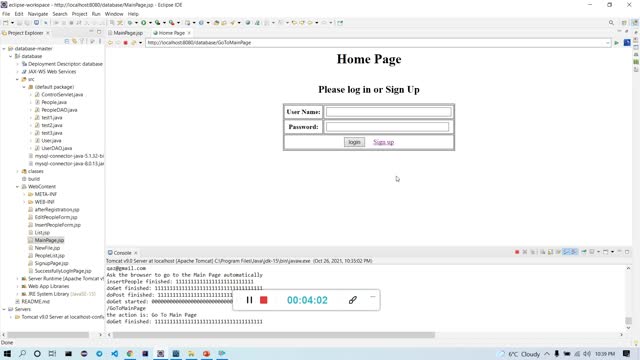Maximize the console panel
Viewport: 640px width, 360px height.
[627, 252]
